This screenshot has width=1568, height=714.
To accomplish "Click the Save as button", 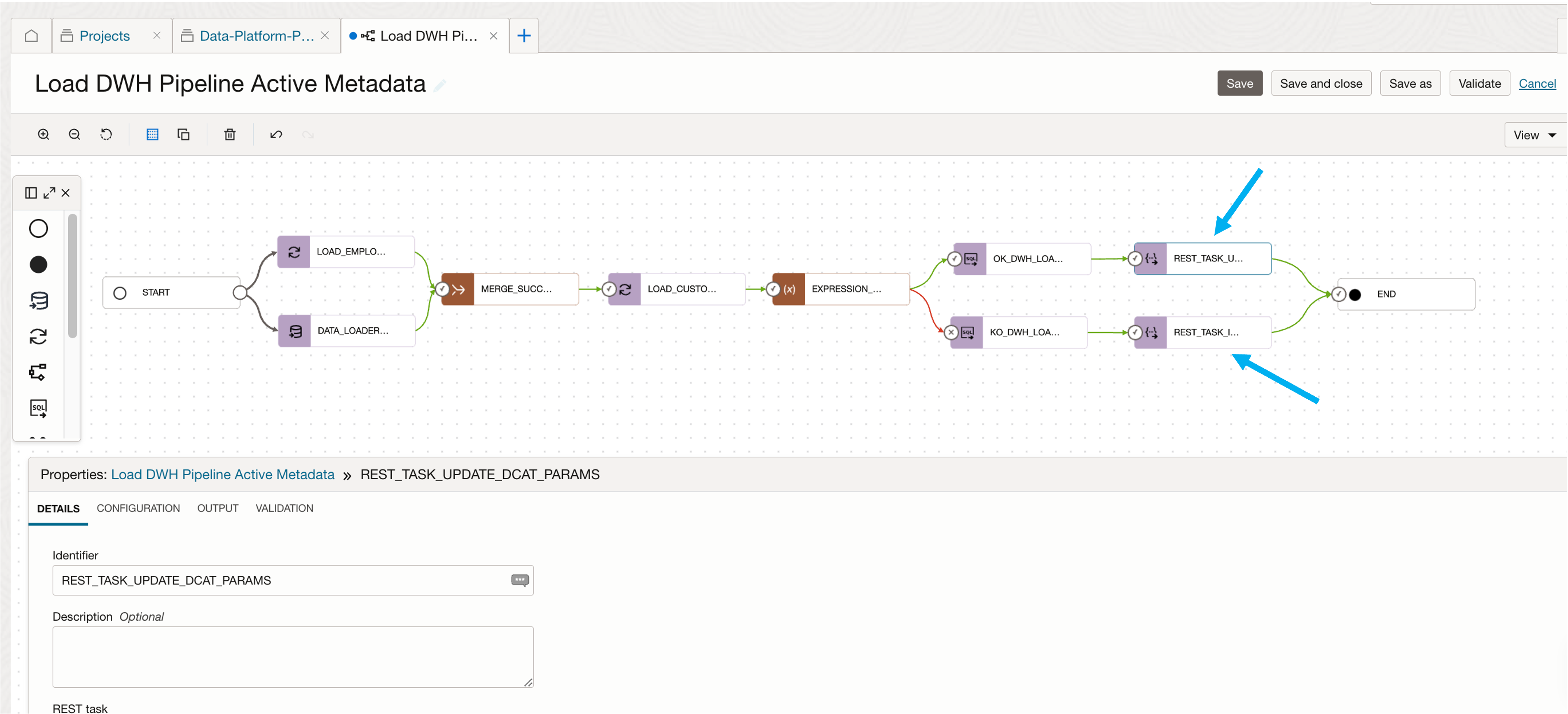I will coord(1411,83).
